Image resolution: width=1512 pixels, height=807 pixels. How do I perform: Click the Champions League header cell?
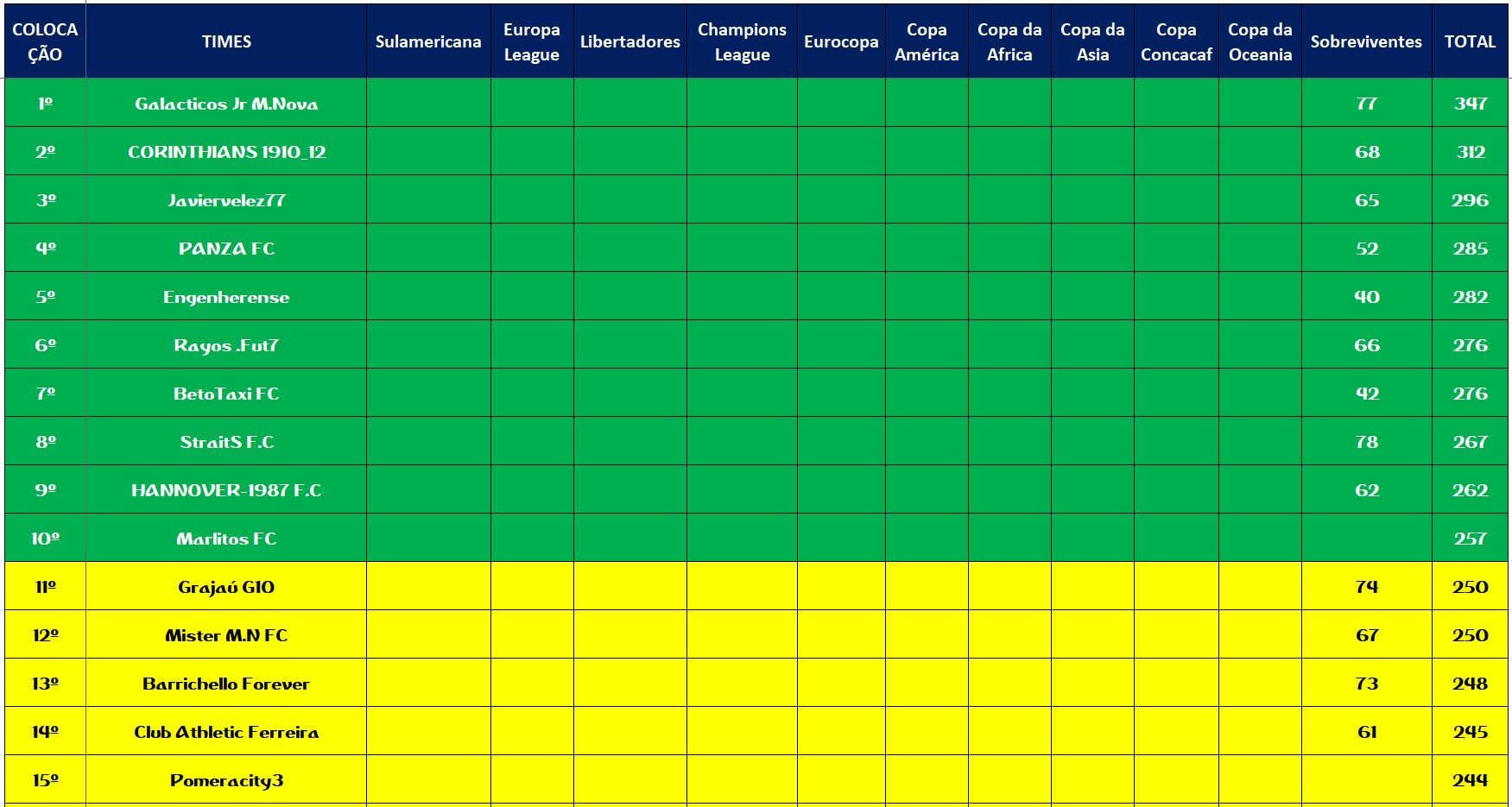click(742, 41)
